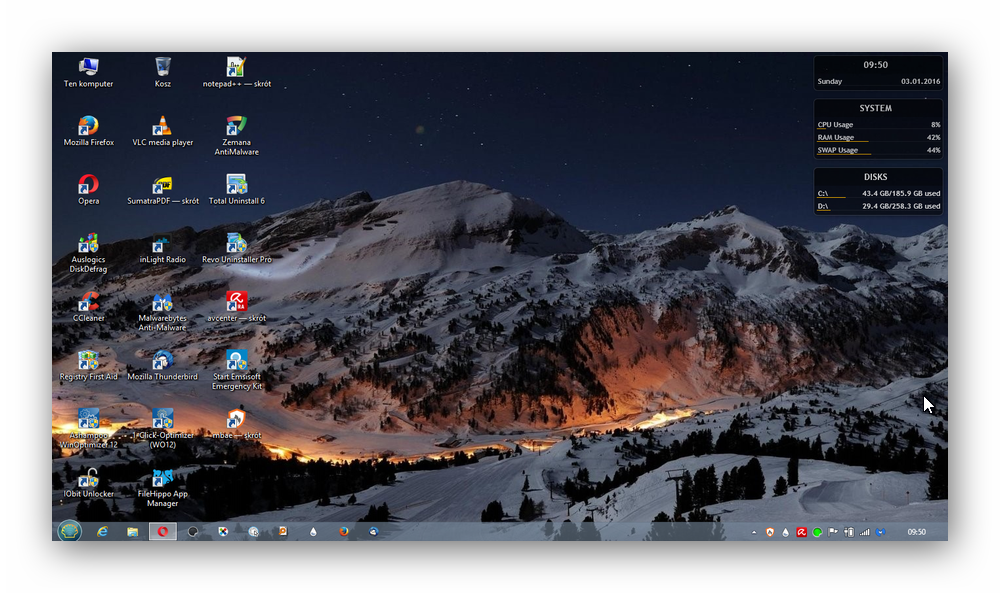
Task: Click the water drop tray icon
Action: tap(786, 532)
